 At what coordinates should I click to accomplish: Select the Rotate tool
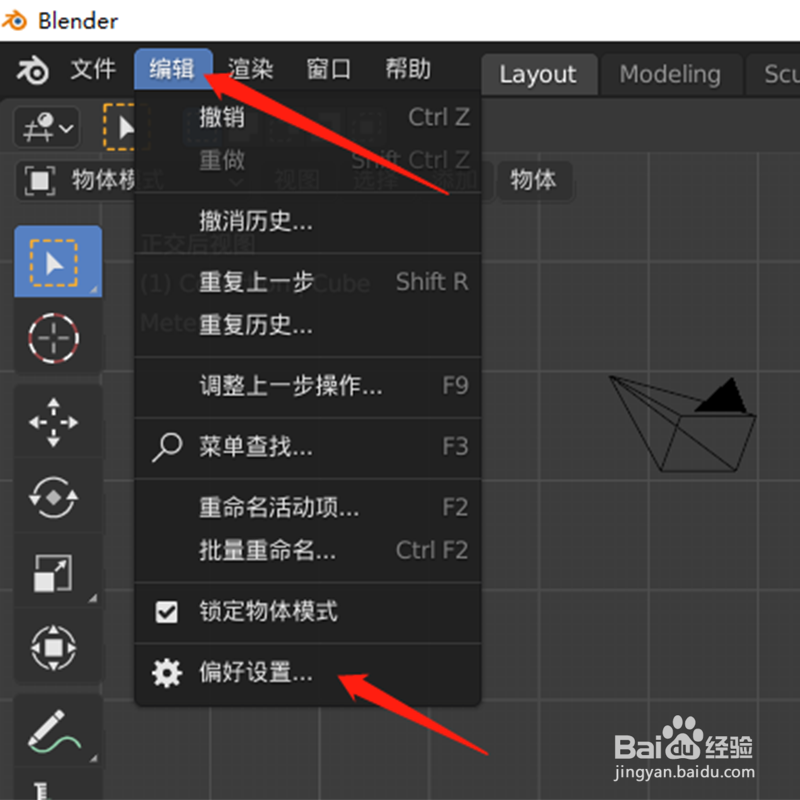[54, 497]
